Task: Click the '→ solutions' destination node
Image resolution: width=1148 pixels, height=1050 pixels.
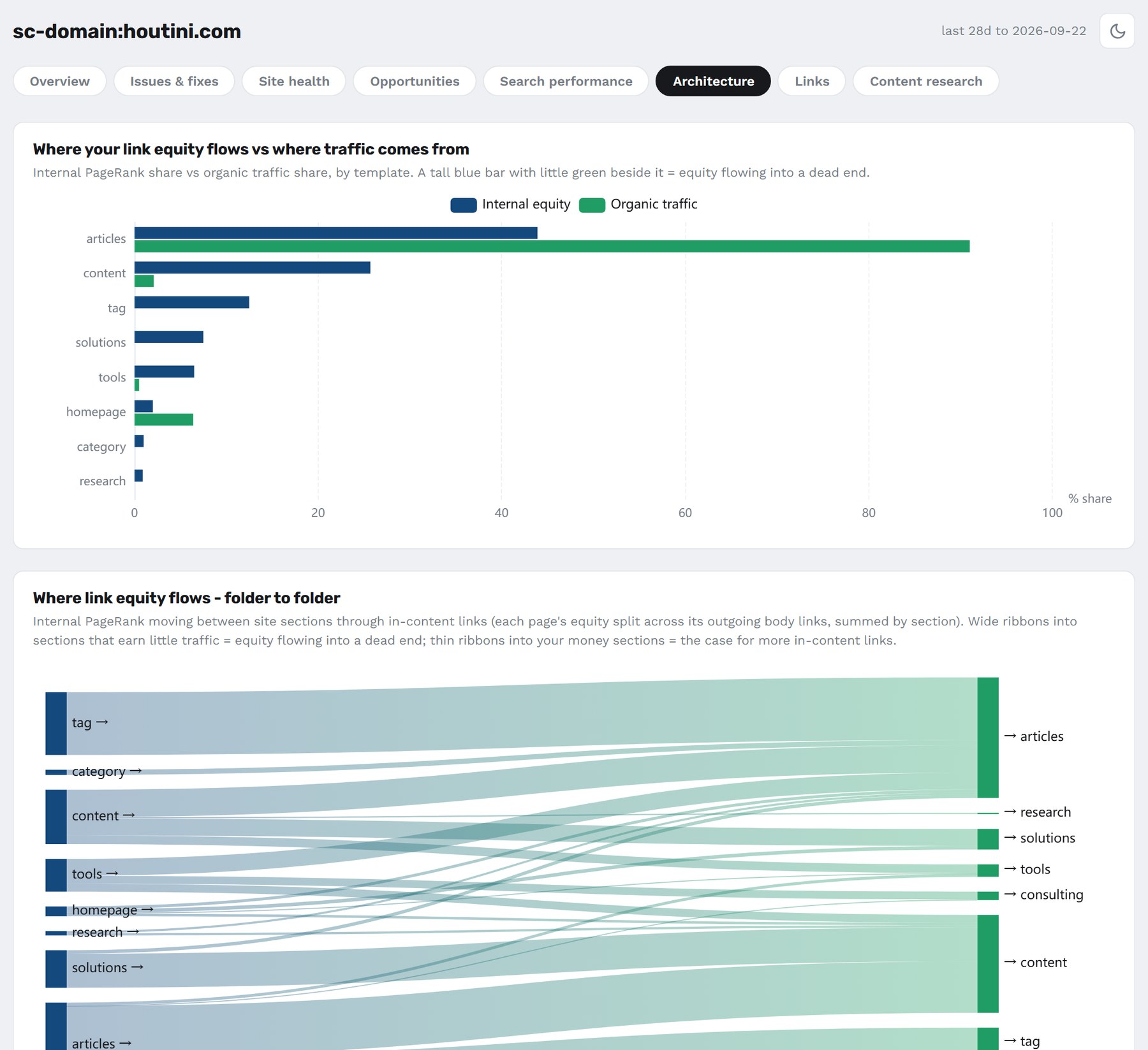Action: (988, 839)
